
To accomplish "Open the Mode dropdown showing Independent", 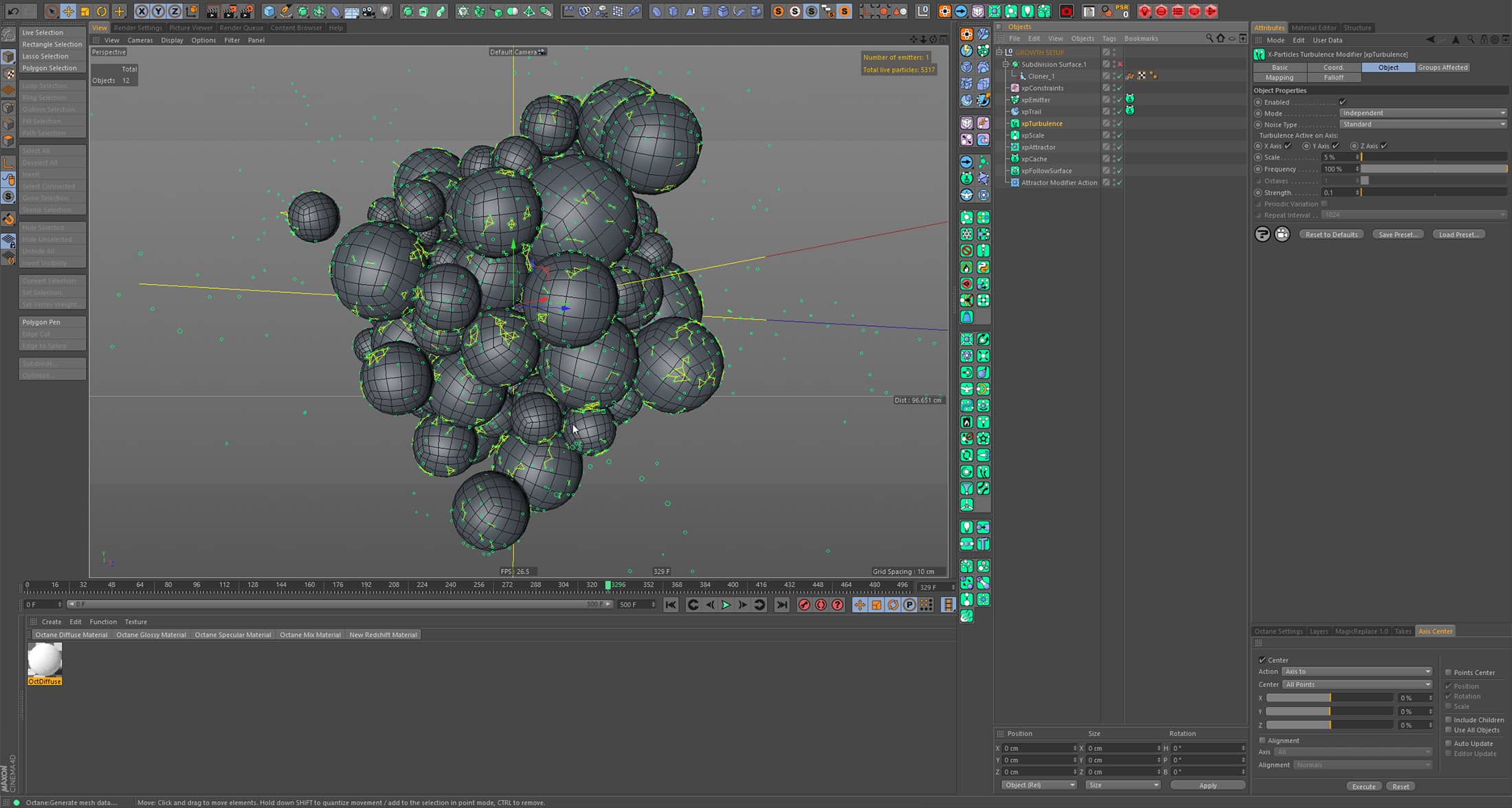I will [1423, 113].
